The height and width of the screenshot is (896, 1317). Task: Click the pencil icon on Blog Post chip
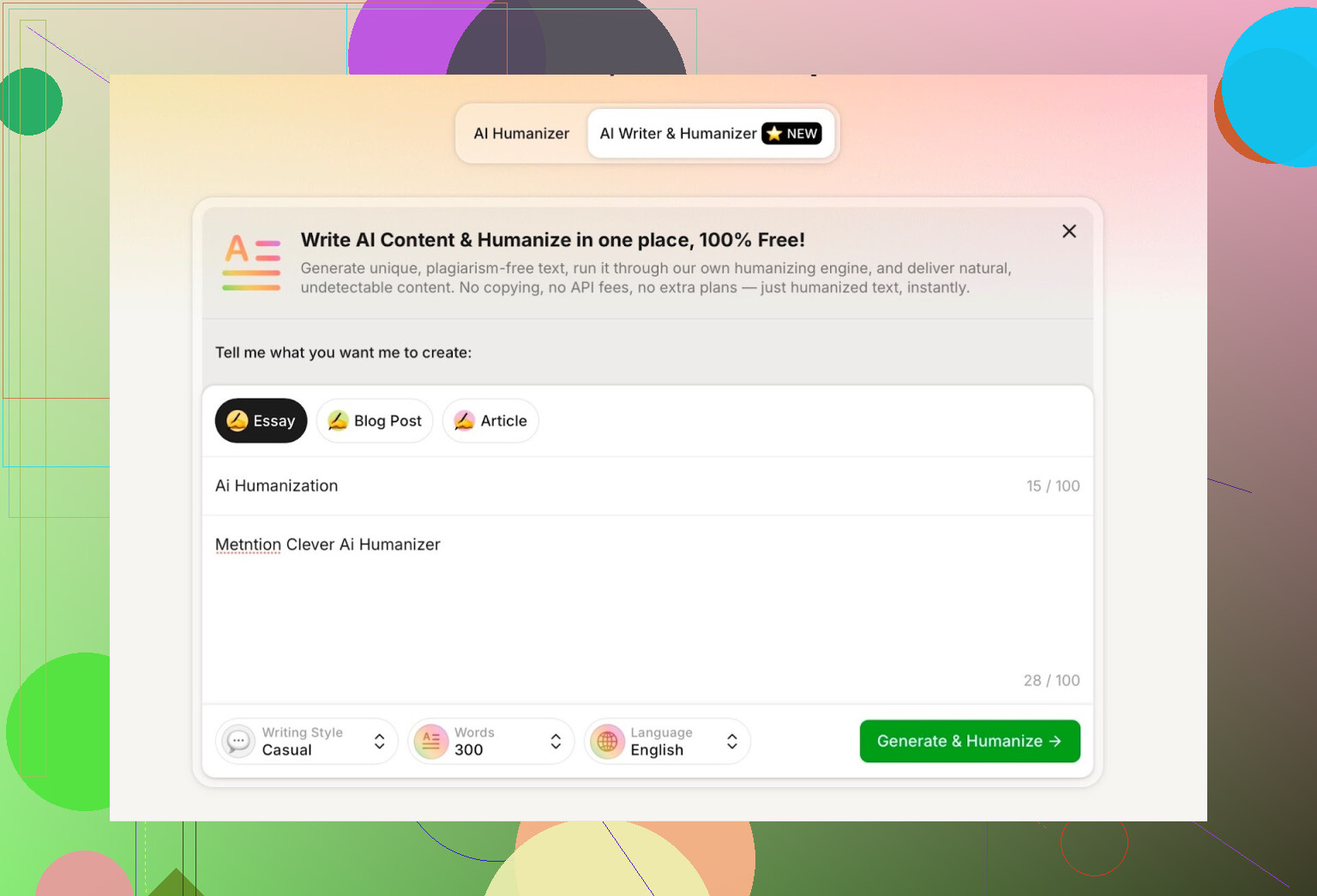coord(338,420)
